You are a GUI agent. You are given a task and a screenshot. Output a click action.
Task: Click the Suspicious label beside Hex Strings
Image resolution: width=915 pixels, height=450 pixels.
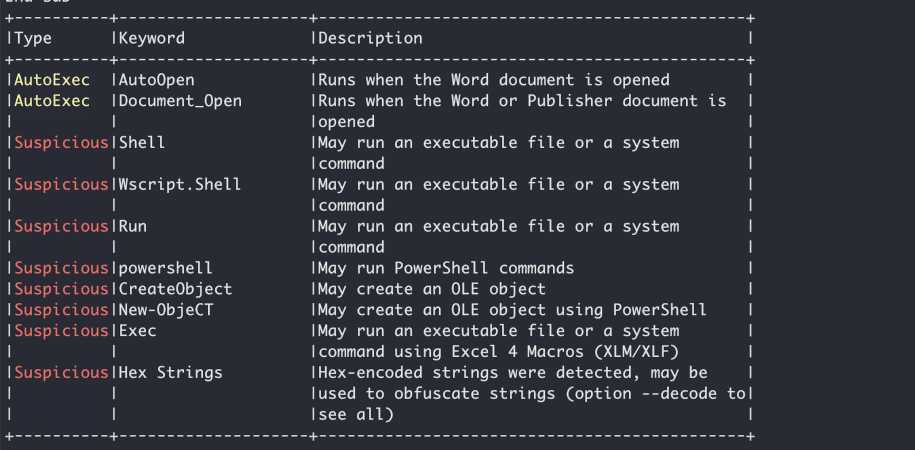[61, 372]
